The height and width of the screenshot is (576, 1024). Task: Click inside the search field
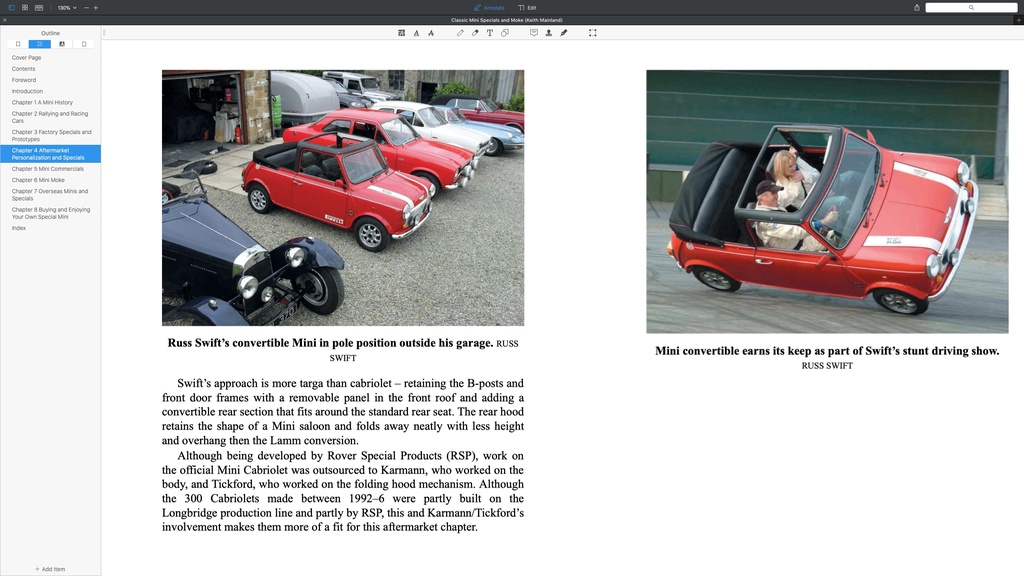coord(970,7)
